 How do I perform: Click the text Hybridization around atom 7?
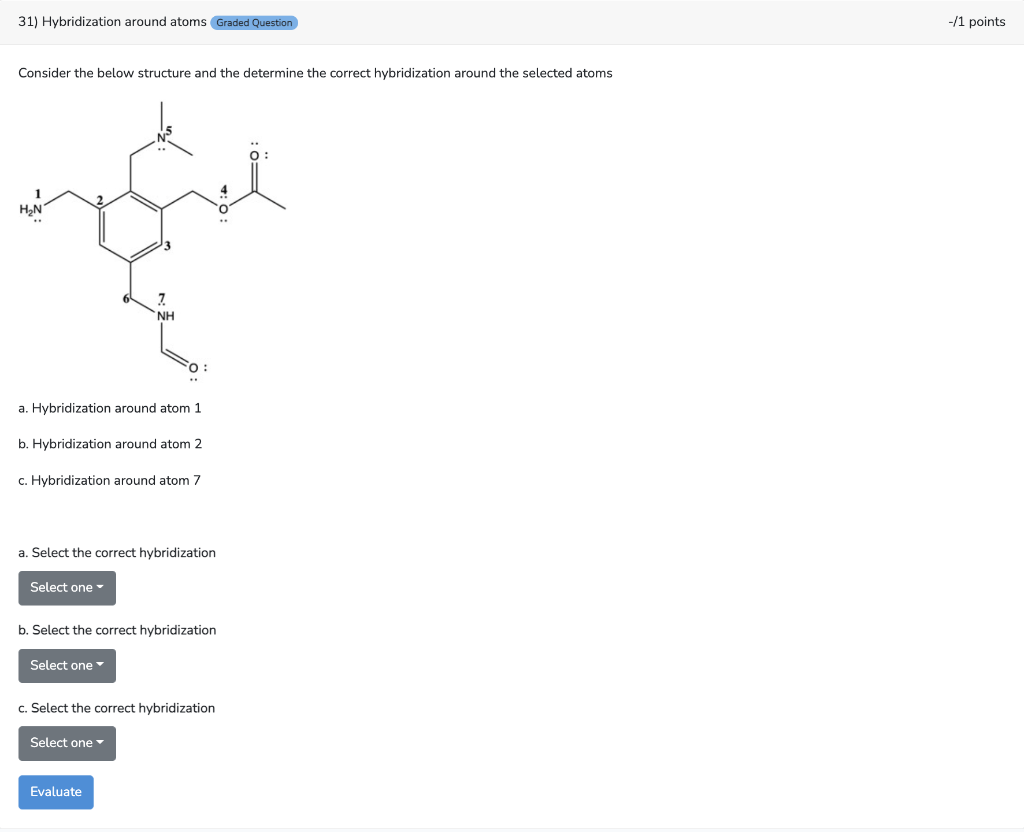point(110,480)
